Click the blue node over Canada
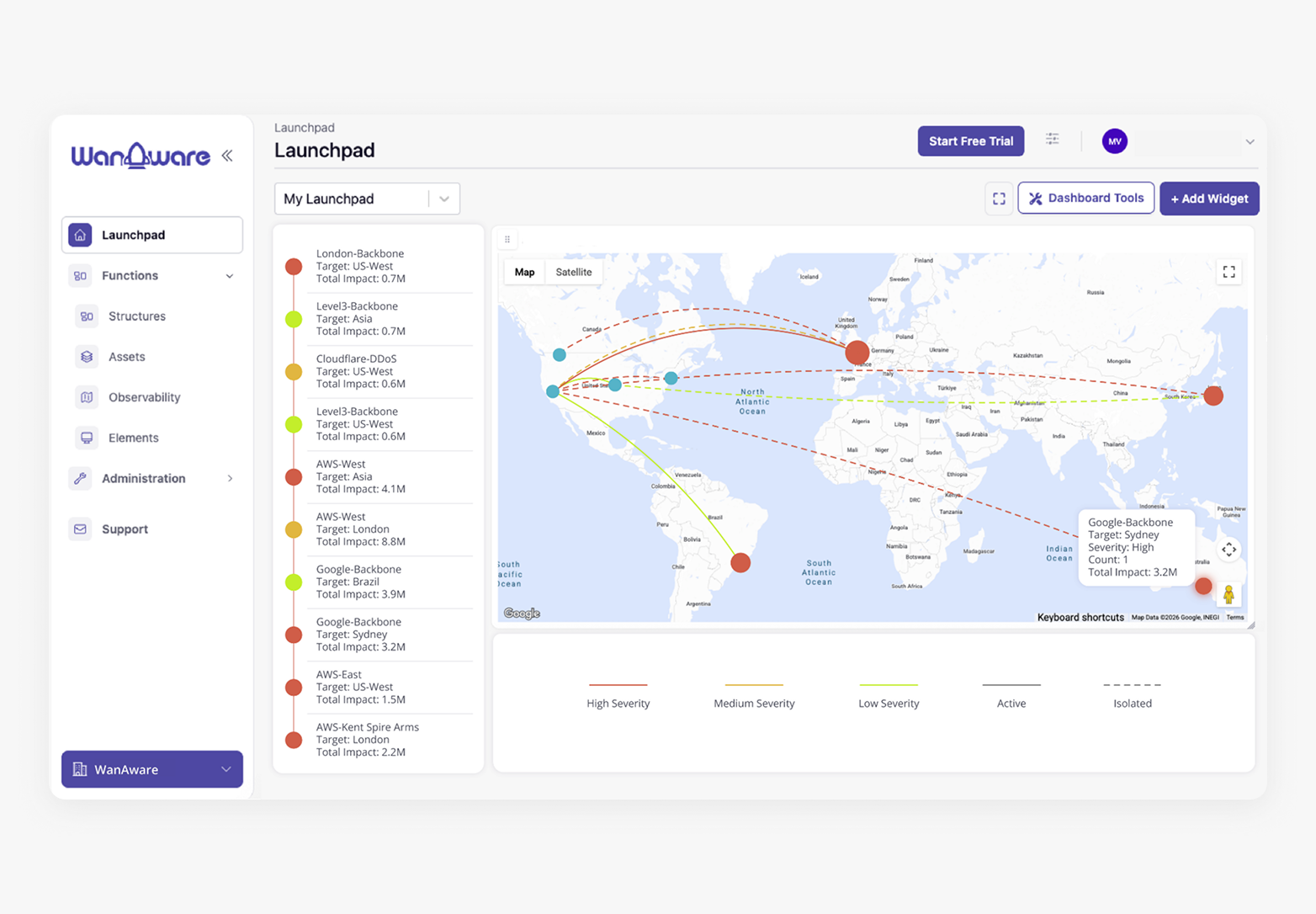The image size is (1316, 914). click(x=560, y=355)
